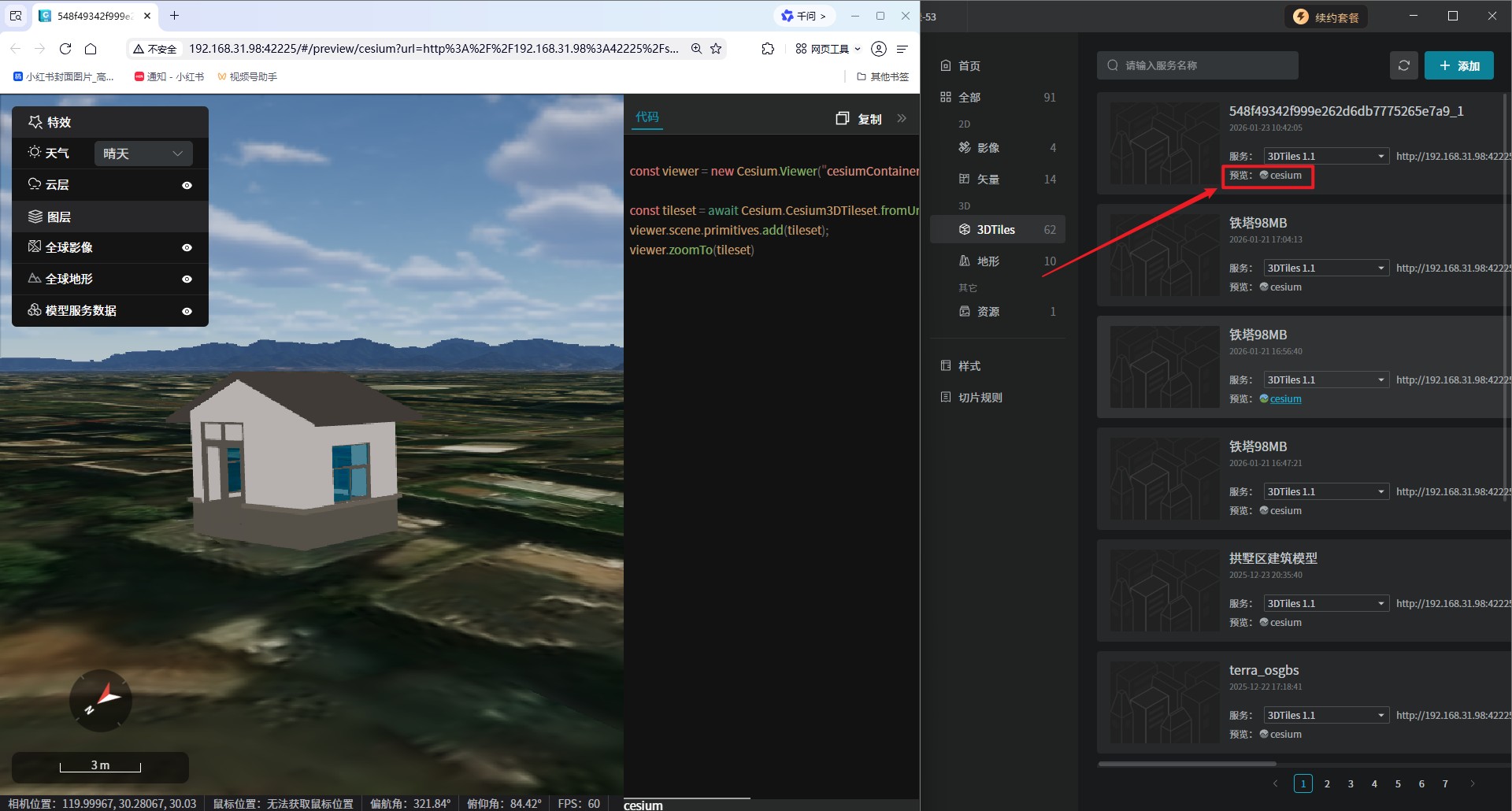This screenshot has height=811, width=1512.
Task: Click the service name search field
Action: 1197,65
